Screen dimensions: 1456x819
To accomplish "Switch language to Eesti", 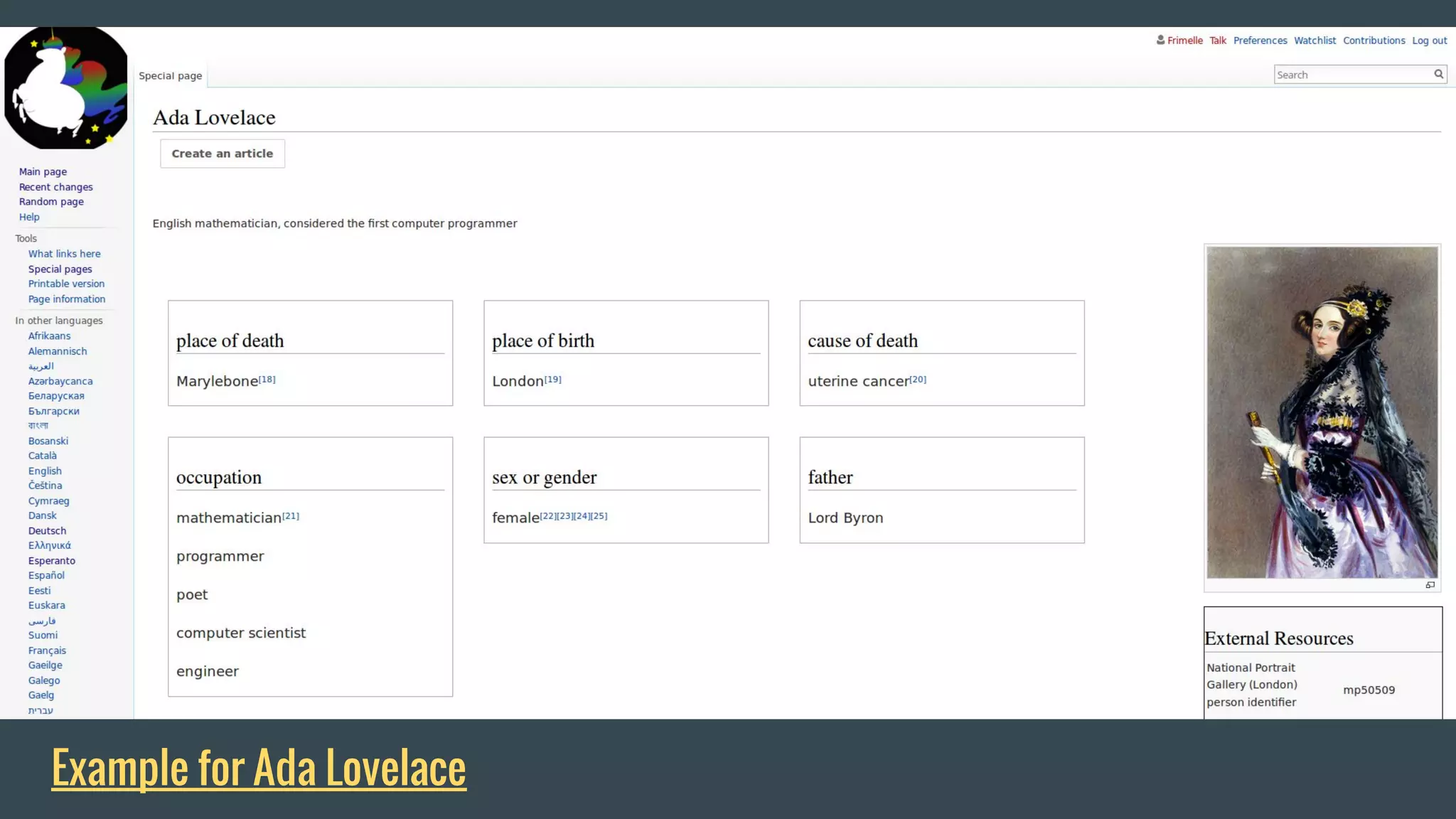I will [39, 591].
